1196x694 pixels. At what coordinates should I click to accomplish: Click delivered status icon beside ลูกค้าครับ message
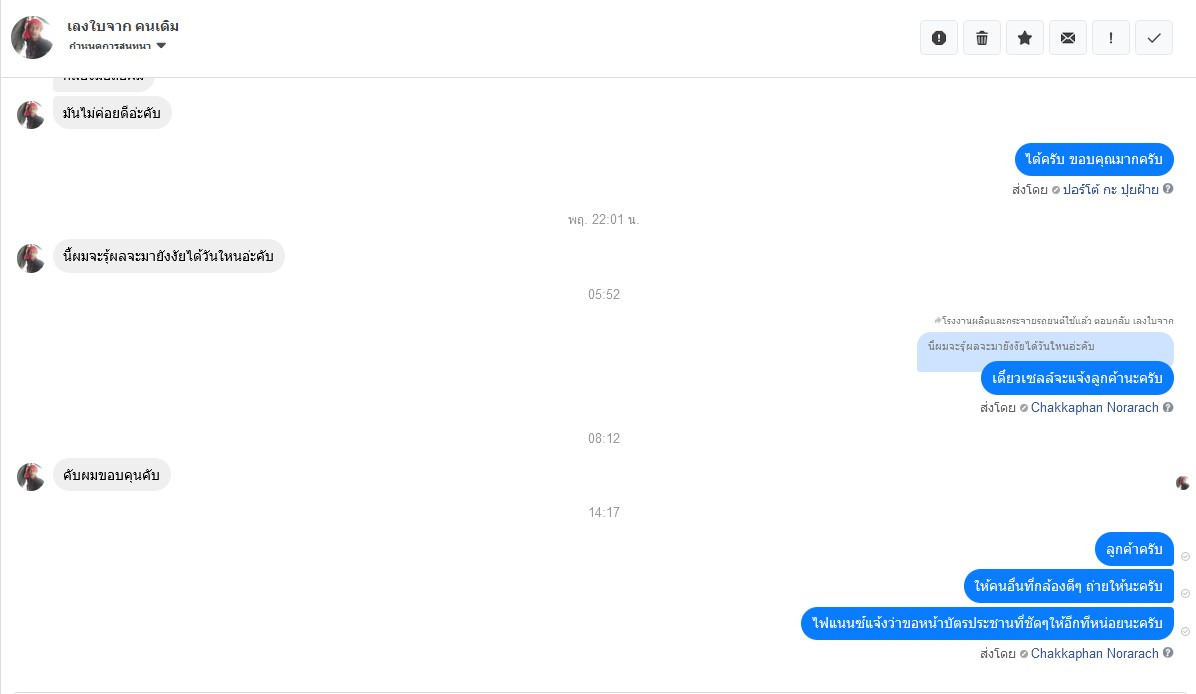[1185, 557]
